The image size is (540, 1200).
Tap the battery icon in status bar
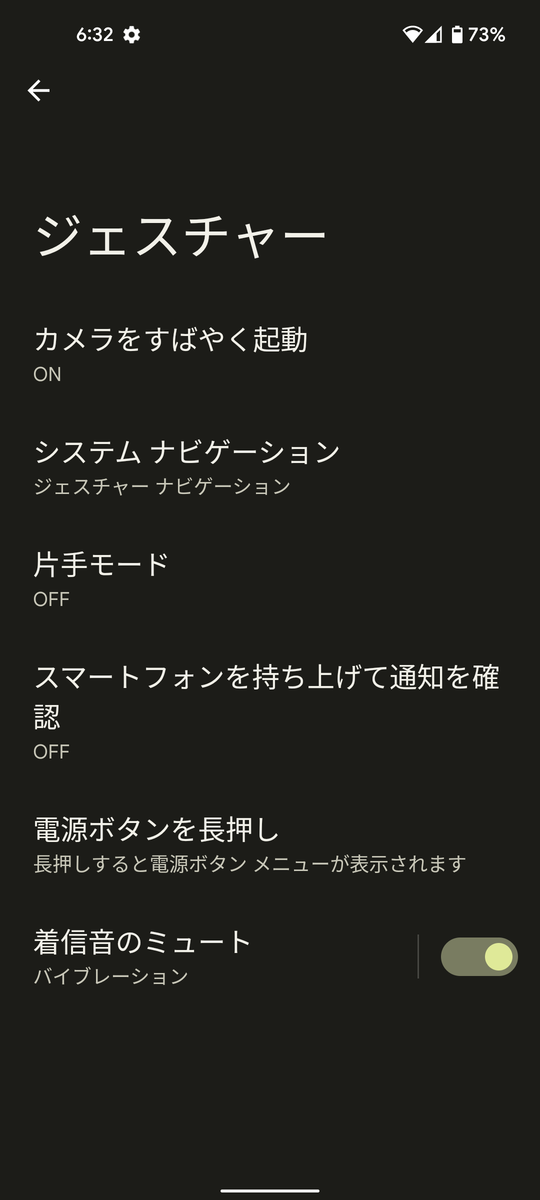pyautogui.click(x=457, y=35)
